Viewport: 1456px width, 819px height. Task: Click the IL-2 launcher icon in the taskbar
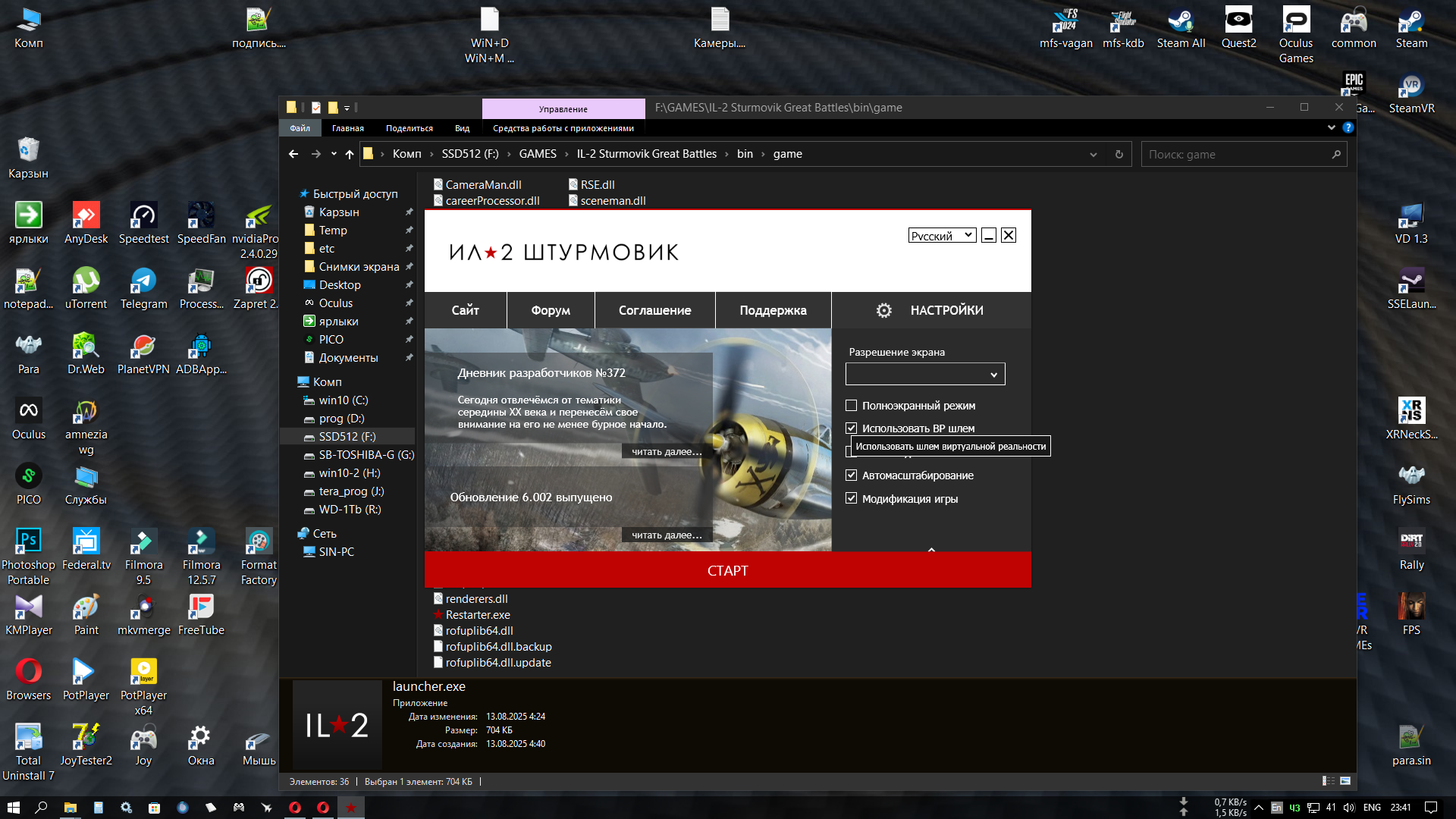coord(350,808)
